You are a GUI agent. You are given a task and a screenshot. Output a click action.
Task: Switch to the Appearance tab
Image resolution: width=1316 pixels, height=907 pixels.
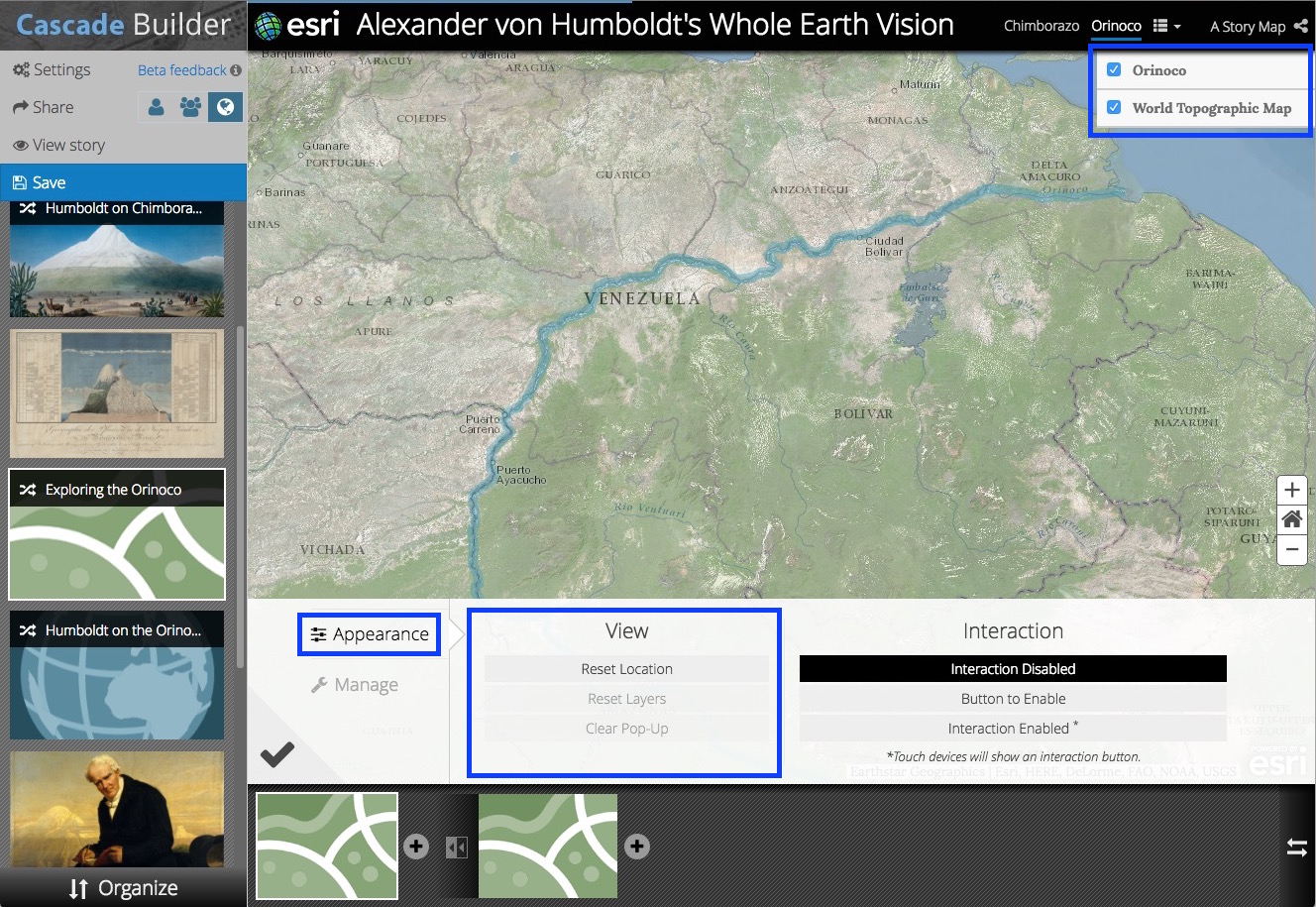click(x=370, y=634)
